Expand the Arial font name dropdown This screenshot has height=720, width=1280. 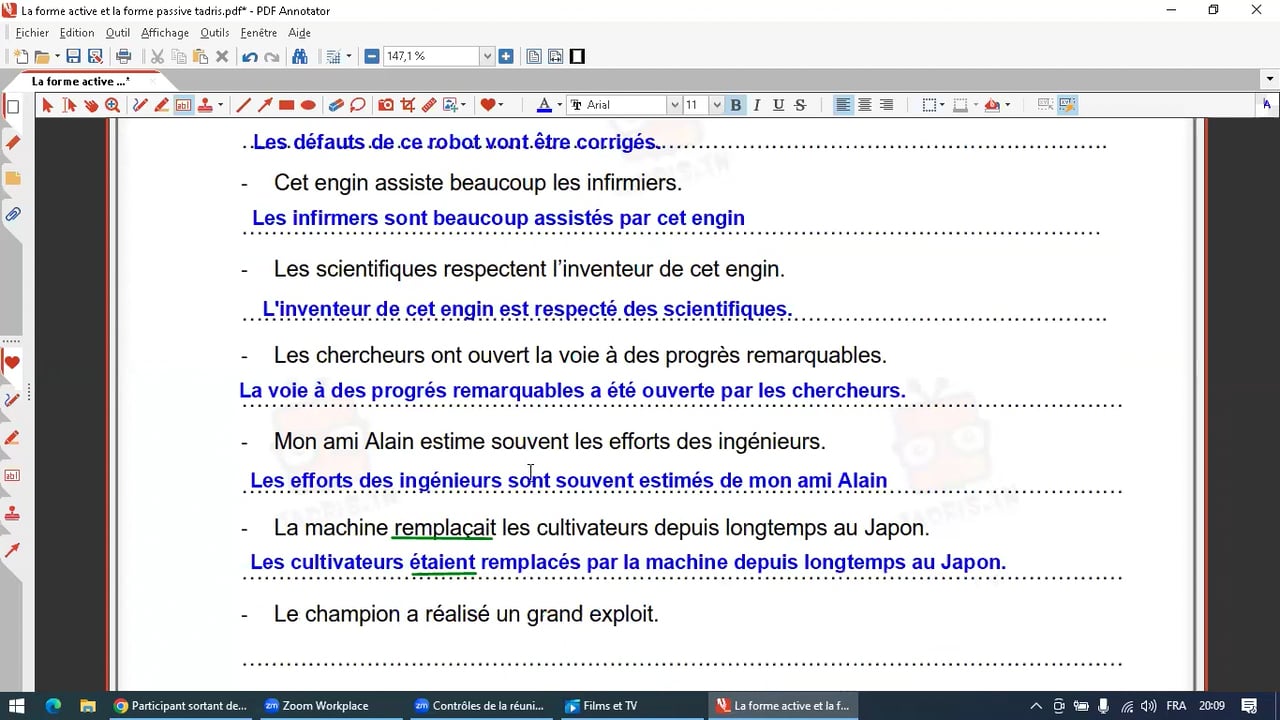[674, 105]
